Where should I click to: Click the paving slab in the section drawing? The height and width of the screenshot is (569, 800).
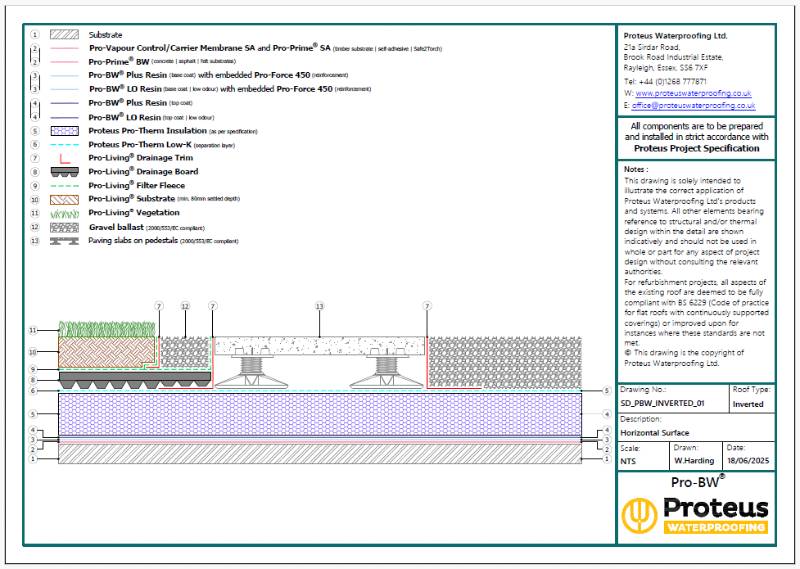point(319,345)
